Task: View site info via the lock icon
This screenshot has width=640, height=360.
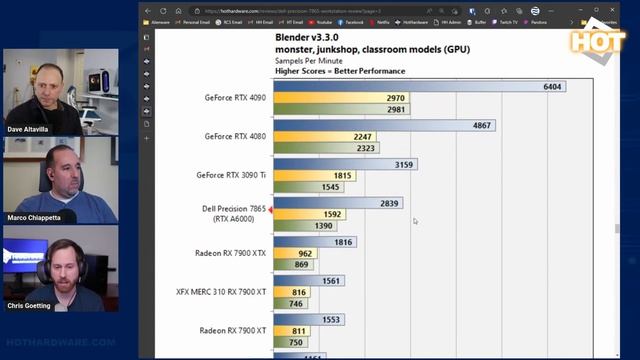Action: pos(197,11)
